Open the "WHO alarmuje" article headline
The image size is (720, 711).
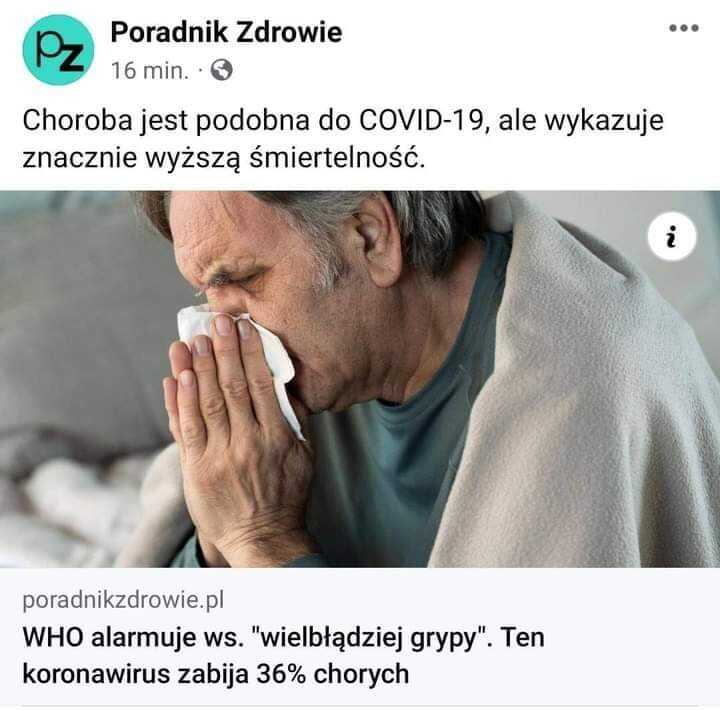[283, 655]
